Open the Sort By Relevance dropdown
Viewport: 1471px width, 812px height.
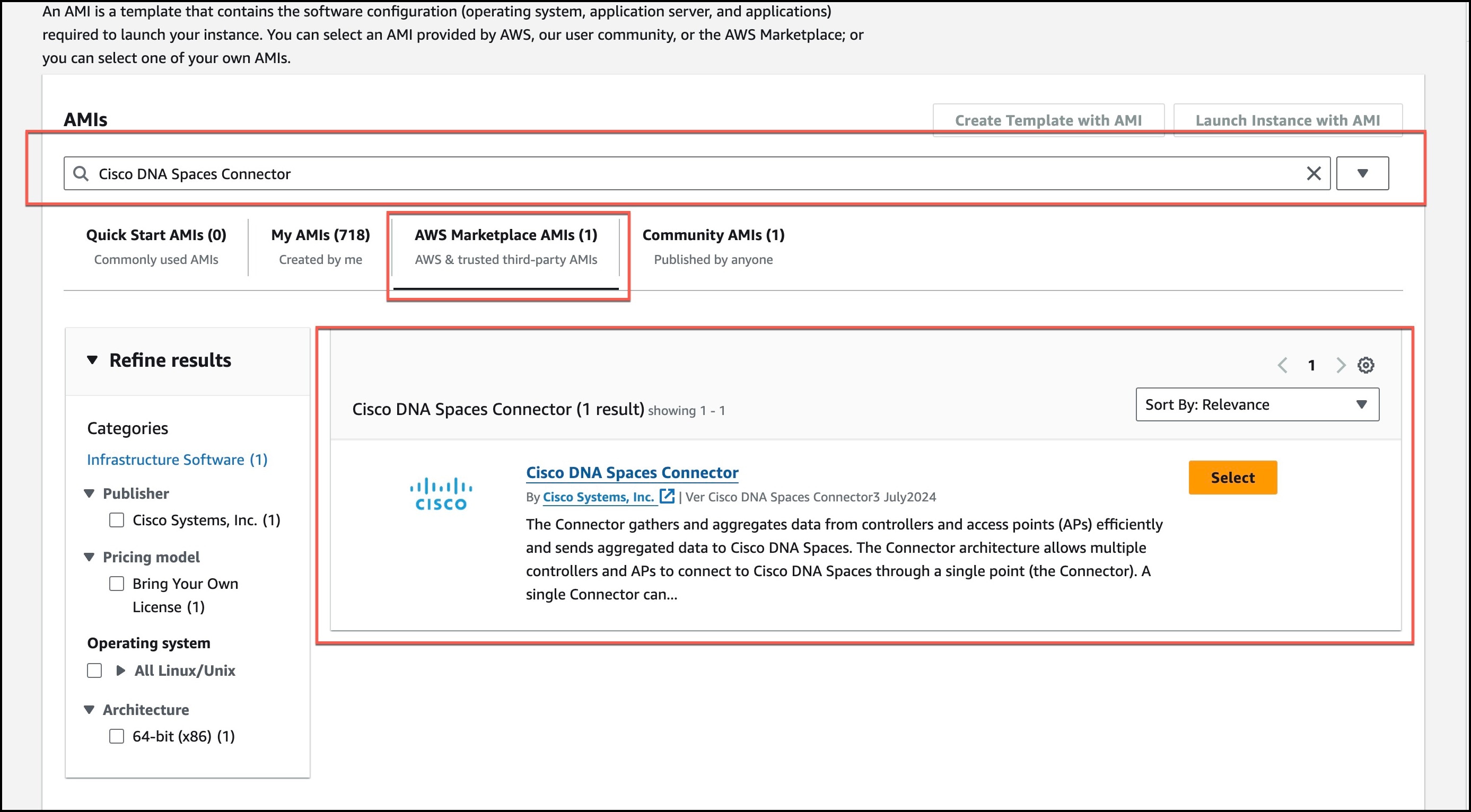(x=1256, y=404)
